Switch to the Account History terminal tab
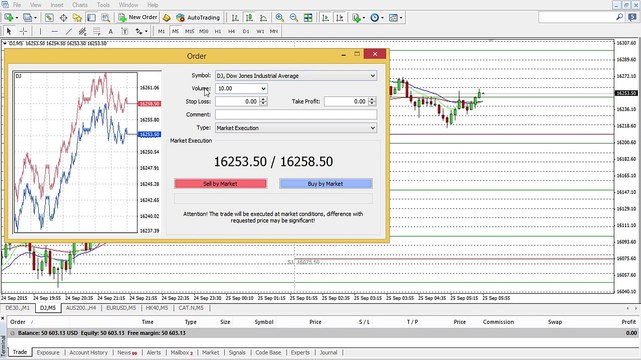The image size is (641, 360). 88,352
